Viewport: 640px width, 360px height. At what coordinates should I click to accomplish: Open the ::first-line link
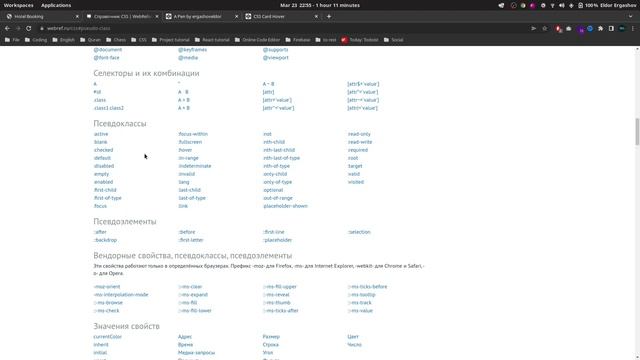273,232
